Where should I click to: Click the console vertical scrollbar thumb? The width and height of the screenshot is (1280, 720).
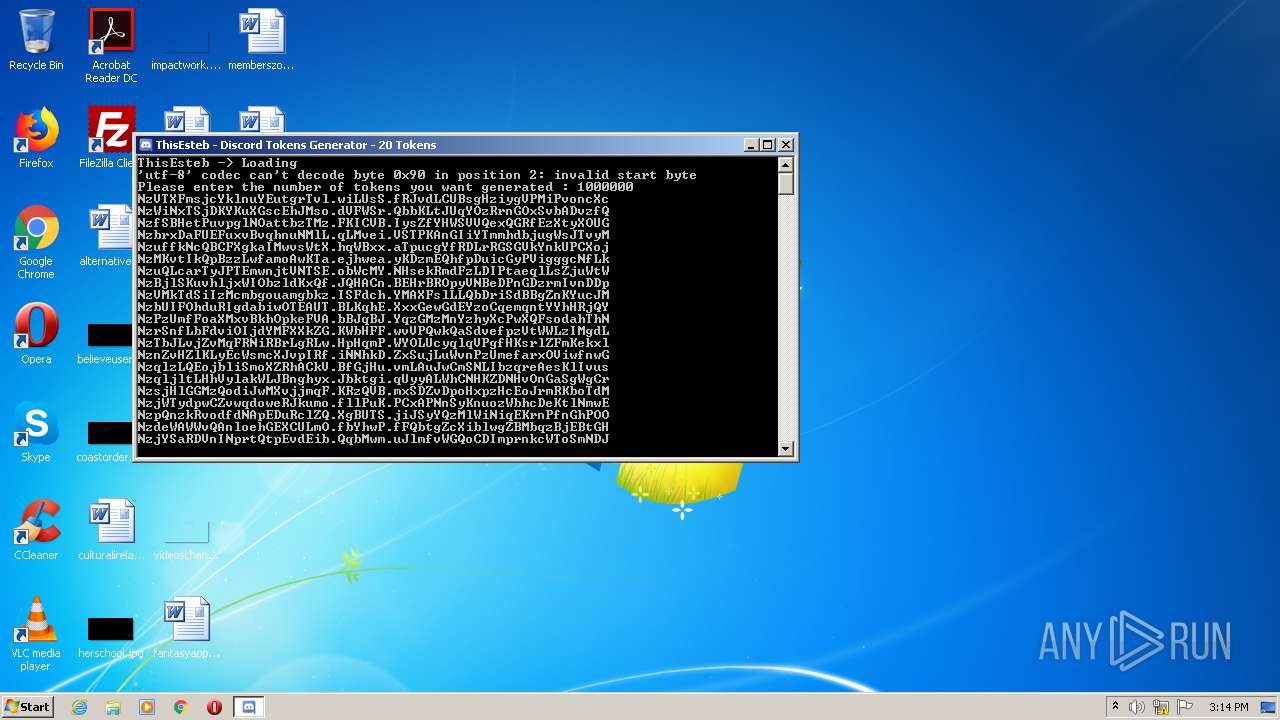pyautogui.click(x=786, y=183)
